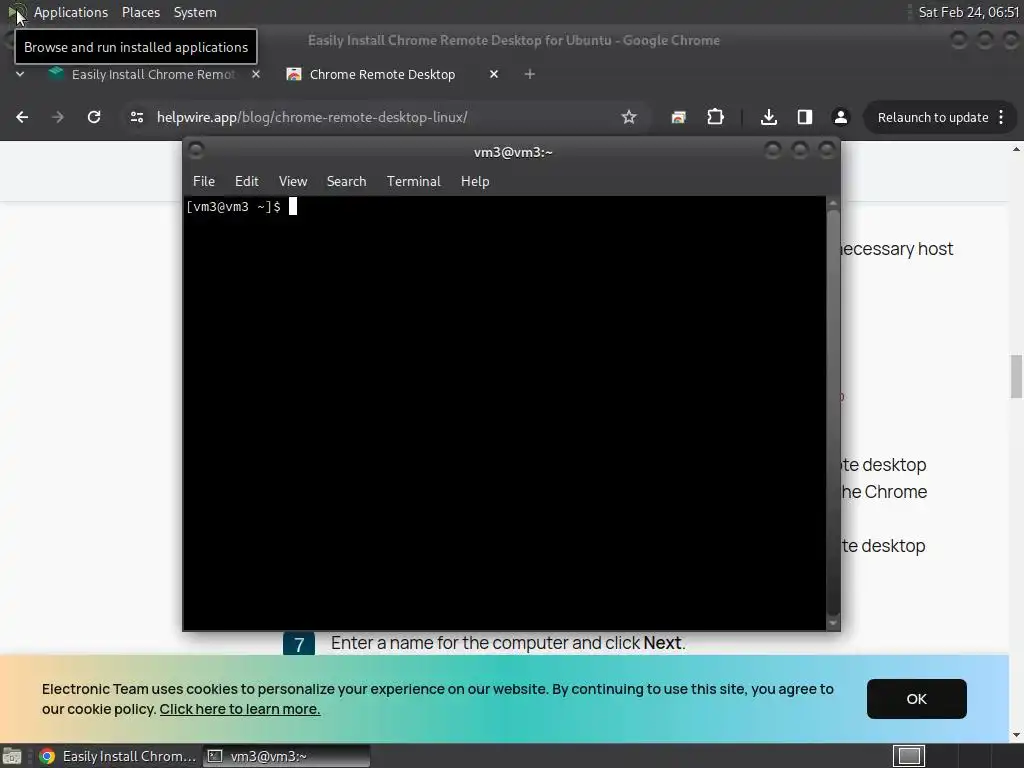Click the Chrome page scrollbar thumb
This screenshot has height=768, width=1024.
coord(1016,376)
